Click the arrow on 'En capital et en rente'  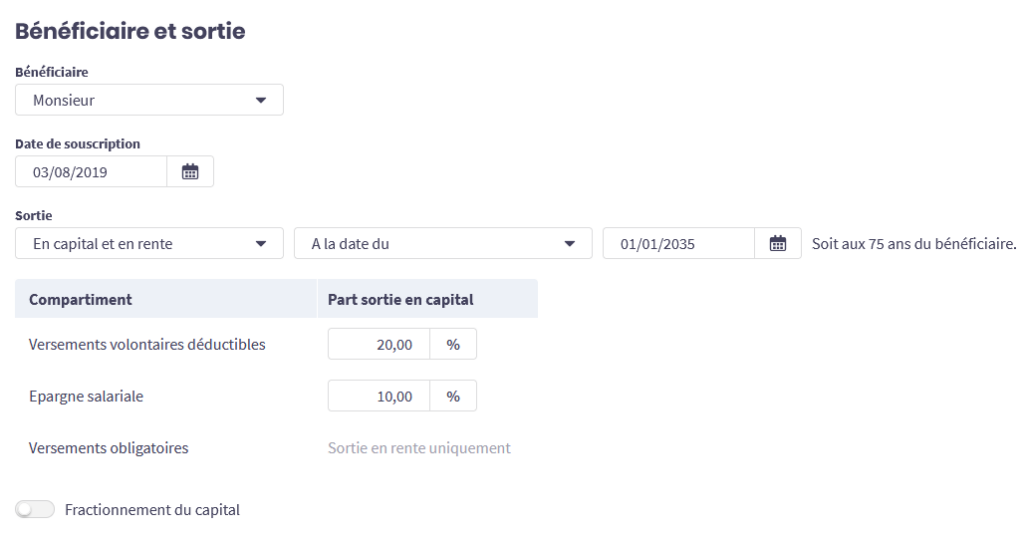tap(262, 243)
